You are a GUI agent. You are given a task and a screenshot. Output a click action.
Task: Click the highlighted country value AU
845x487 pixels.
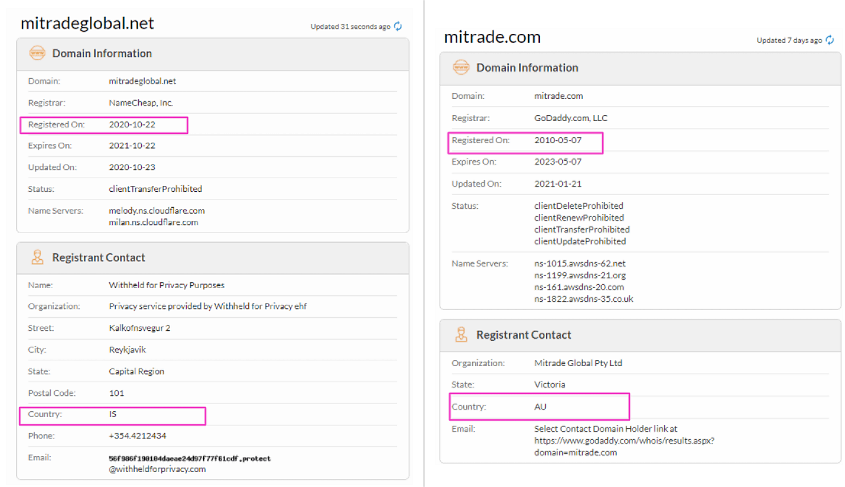point(541,407)
